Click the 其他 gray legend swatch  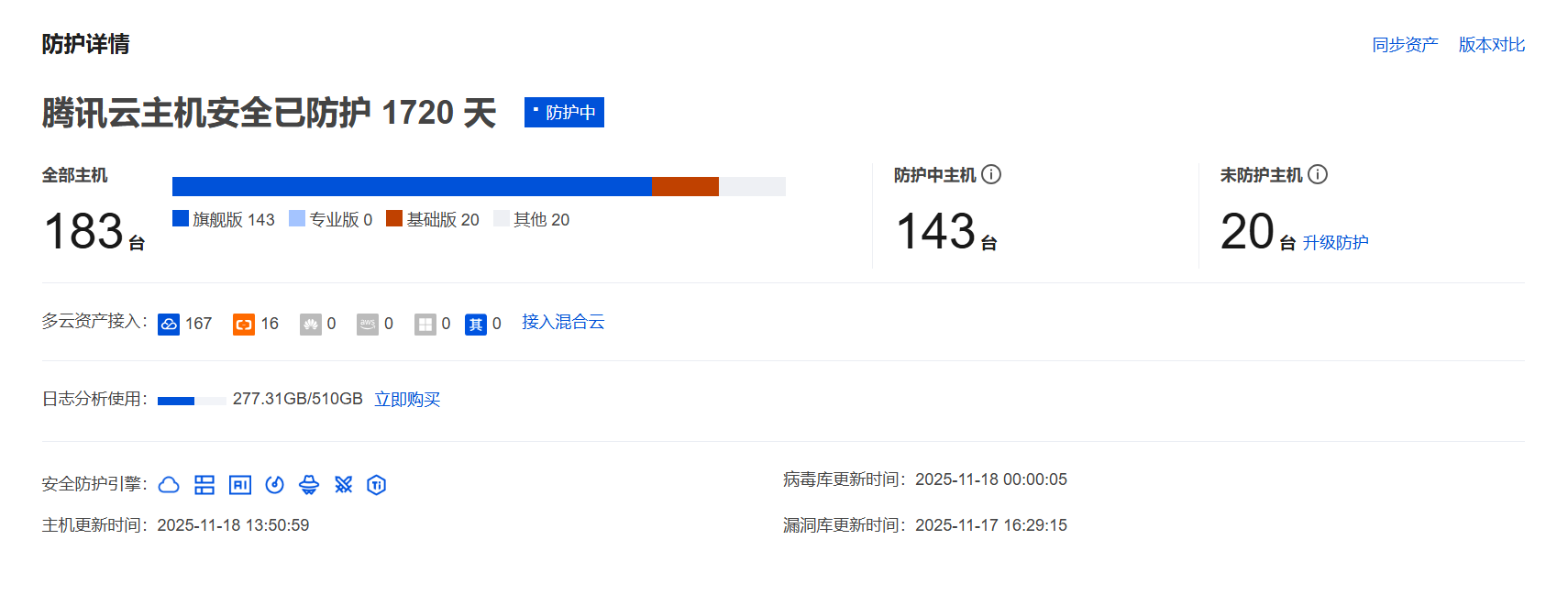502,218
